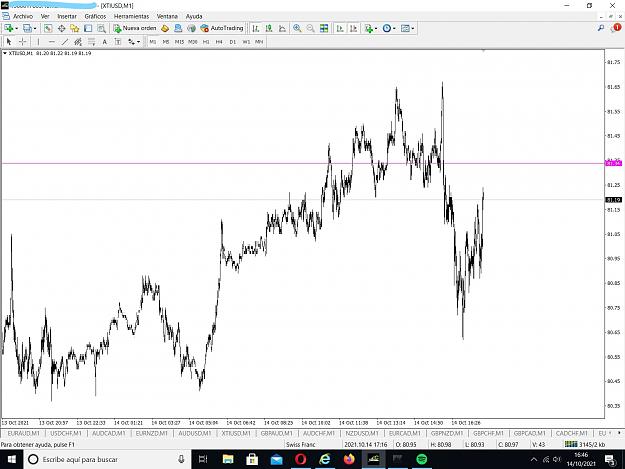Draw a horizontal line
Image resolution: width=625 pixels, height=469 pixels.
51,42
